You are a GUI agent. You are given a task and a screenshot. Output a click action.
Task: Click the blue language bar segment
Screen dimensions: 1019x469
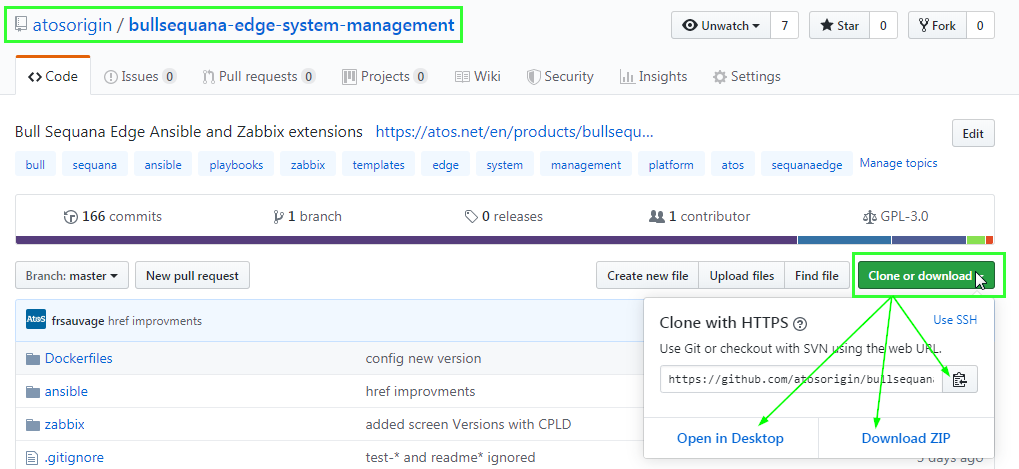844,240
